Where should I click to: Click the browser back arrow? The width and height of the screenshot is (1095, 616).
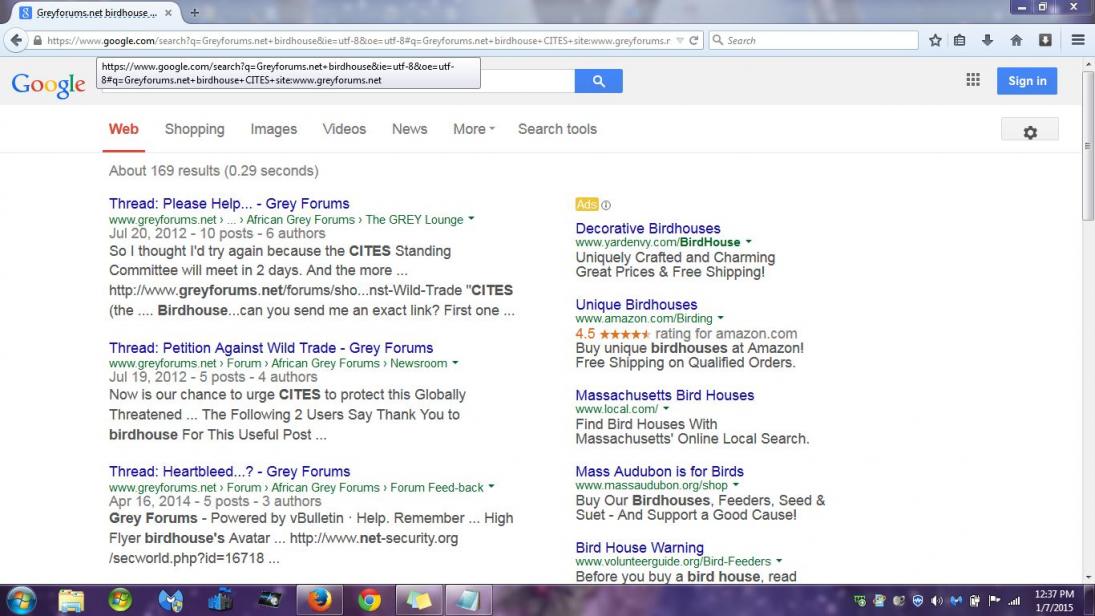coord(16,40)
